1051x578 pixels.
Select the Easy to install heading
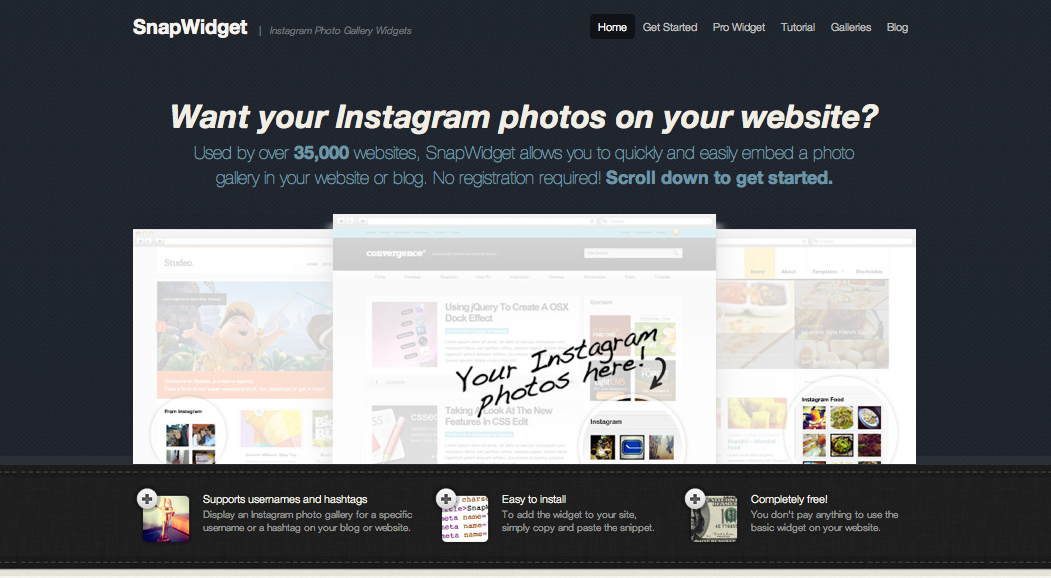click(534, 500)
